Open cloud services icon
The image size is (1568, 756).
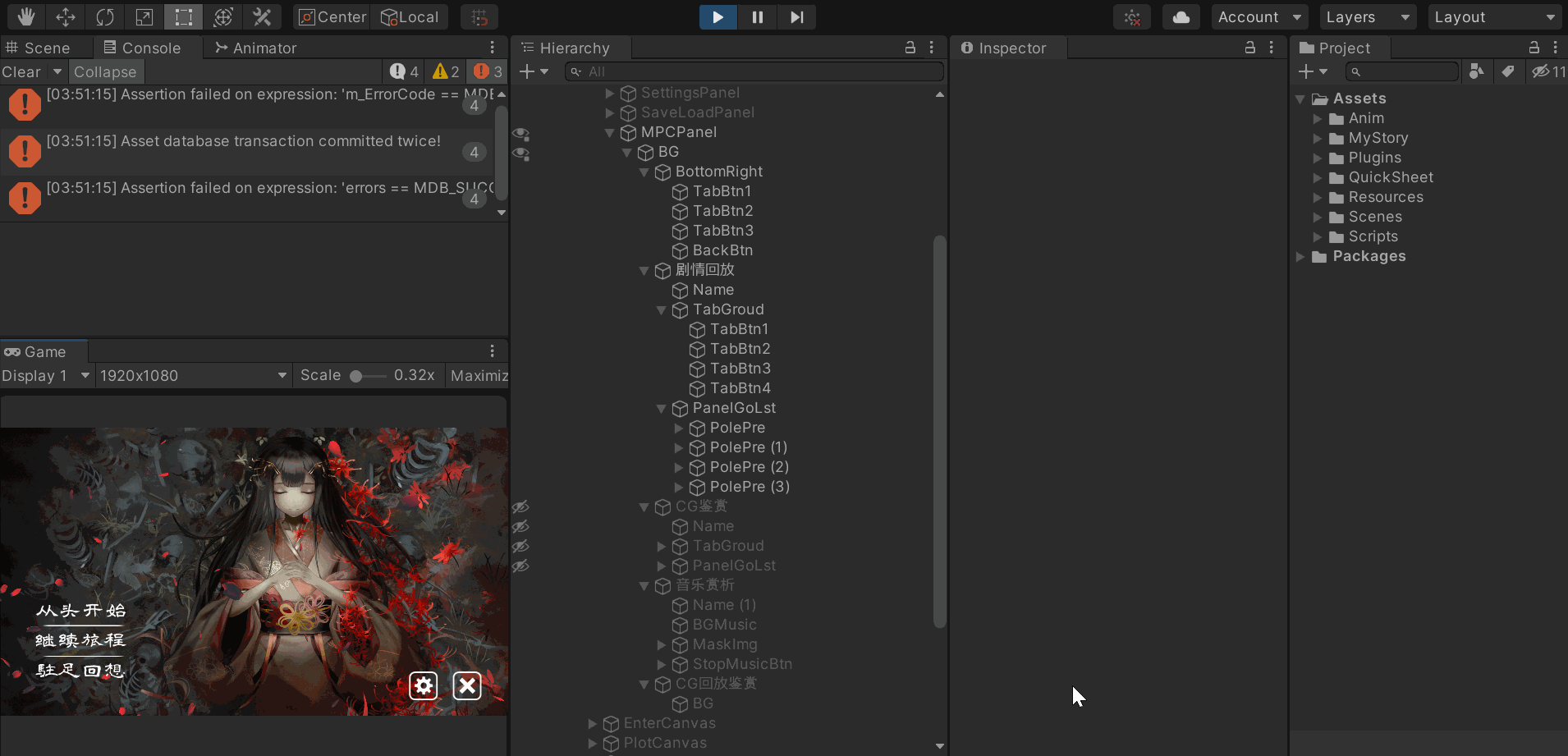click(1181, 16)
